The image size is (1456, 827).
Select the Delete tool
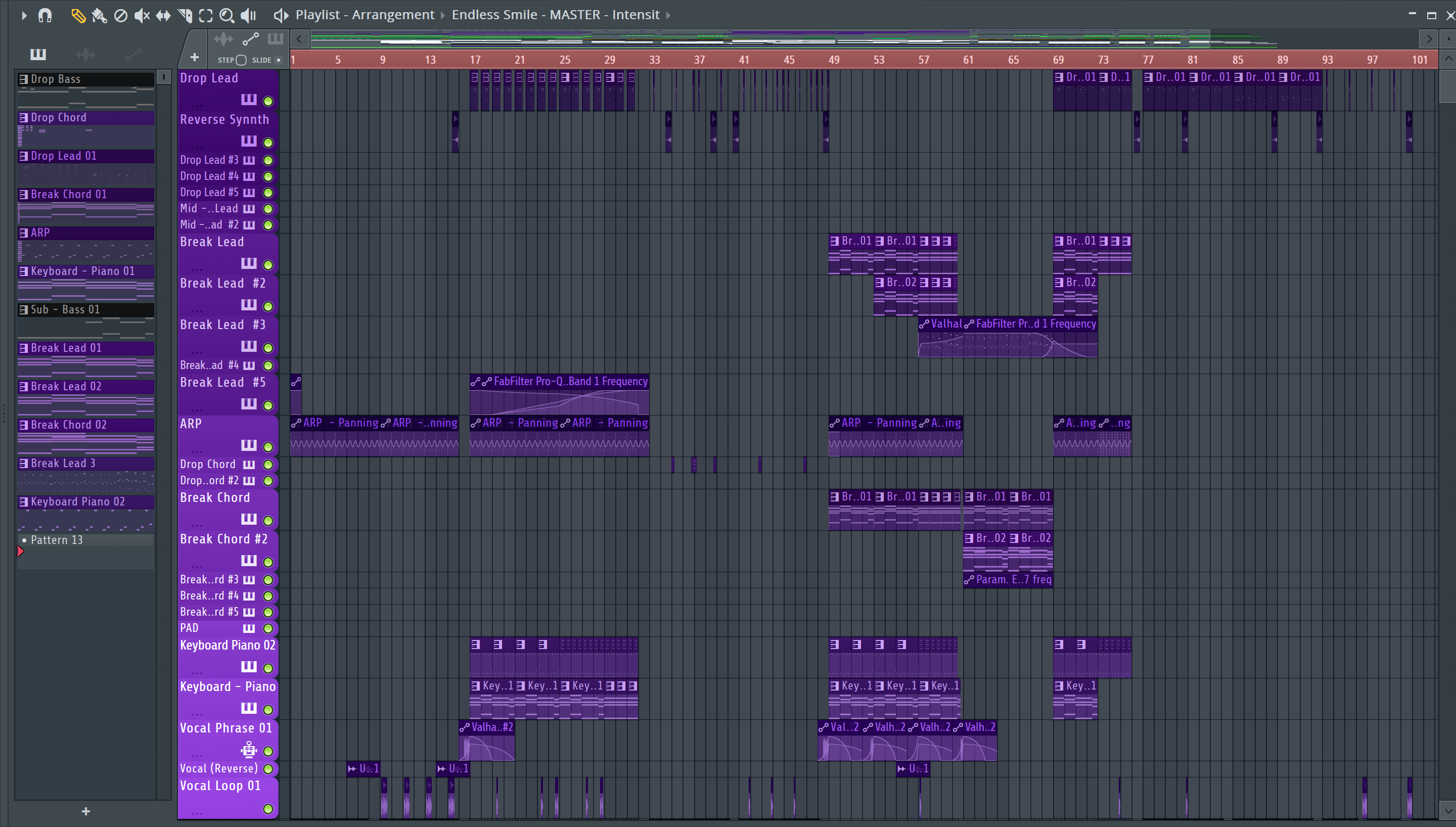120,15
